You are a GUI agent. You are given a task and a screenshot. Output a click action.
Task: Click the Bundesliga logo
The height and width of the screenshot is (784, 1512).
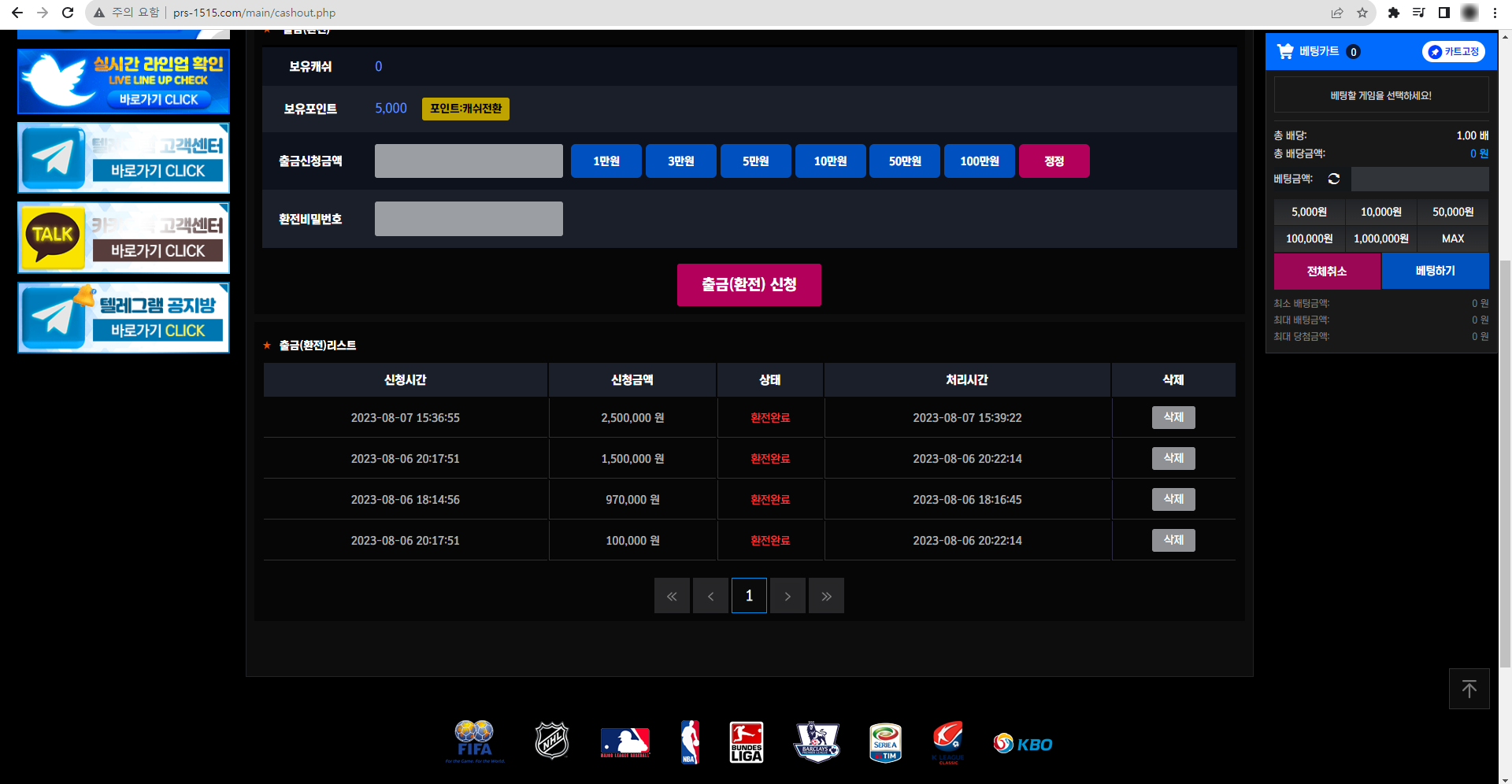click(x=747, y=741)
